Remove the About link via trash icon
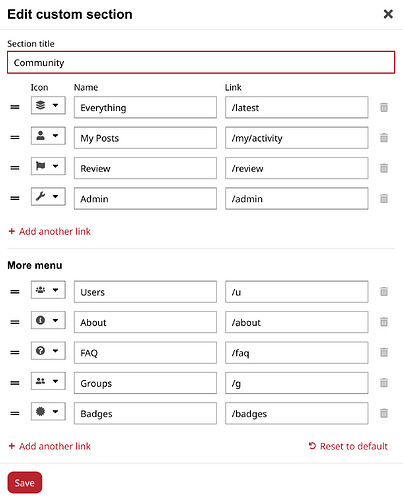403x500 pixels. 384,322
